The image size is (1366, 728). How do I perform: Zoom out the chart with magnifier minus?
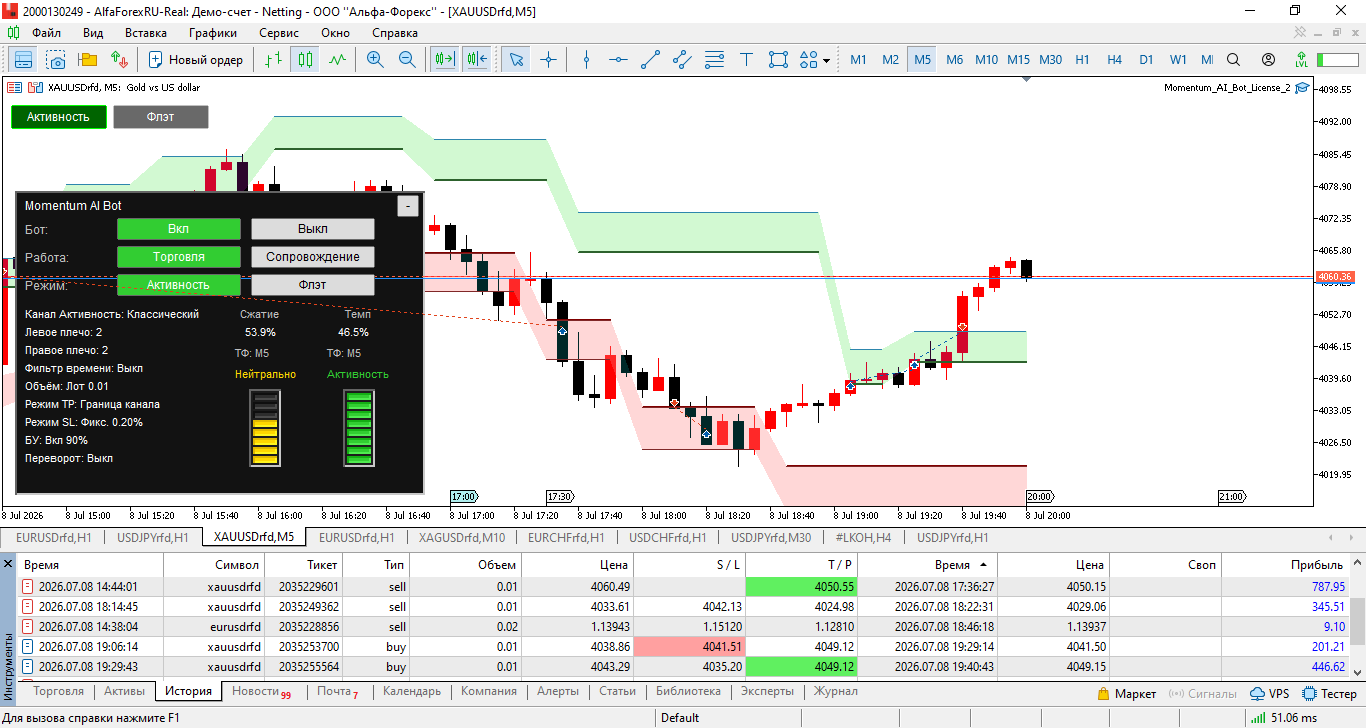click(407, 60)
